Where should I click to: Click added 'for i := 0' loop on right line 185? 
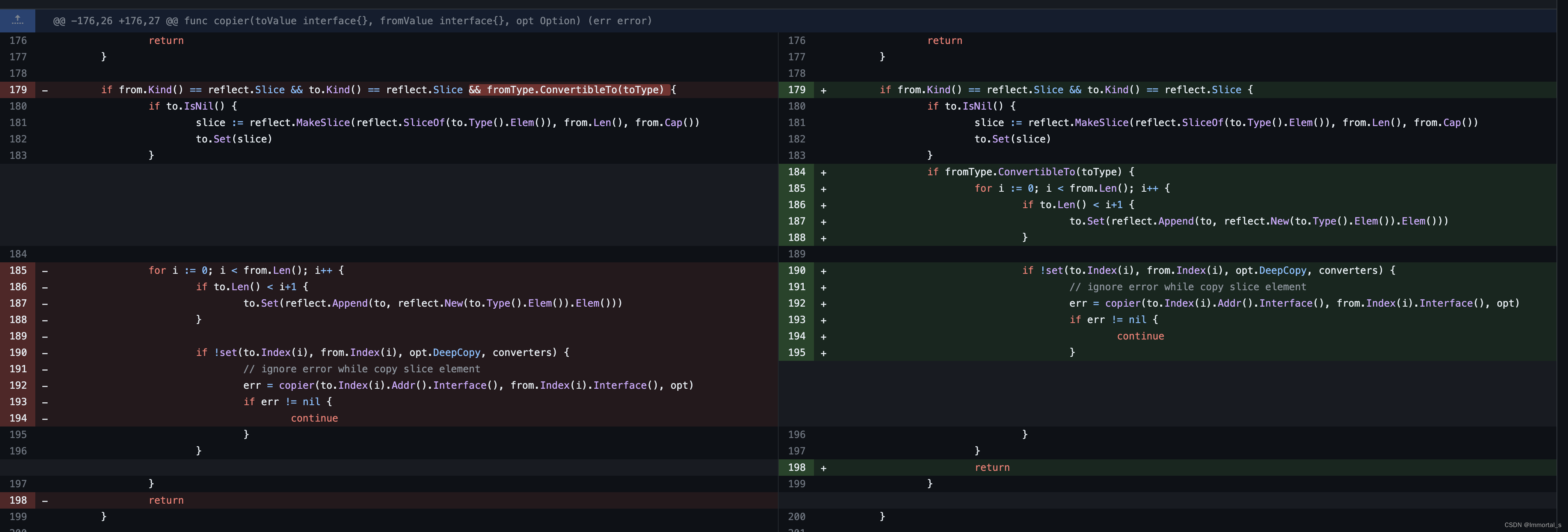tap(1072, 188)
